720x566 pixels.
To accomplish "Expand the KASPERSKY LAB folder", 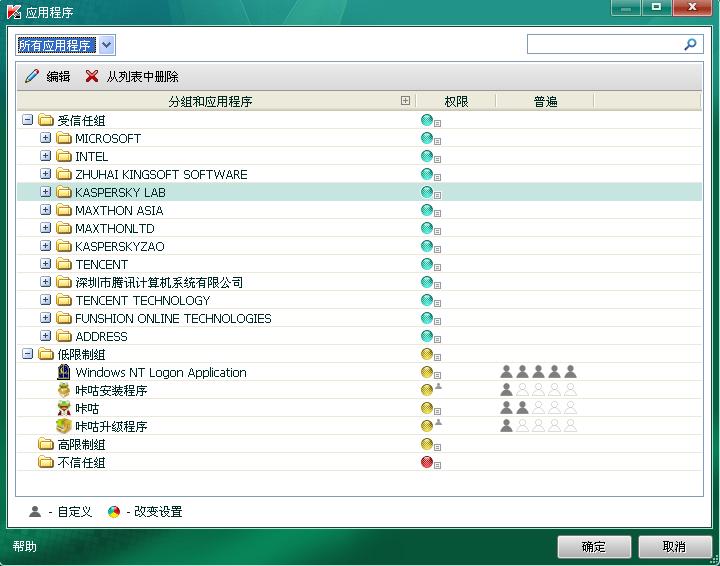I will coord(45,191).
